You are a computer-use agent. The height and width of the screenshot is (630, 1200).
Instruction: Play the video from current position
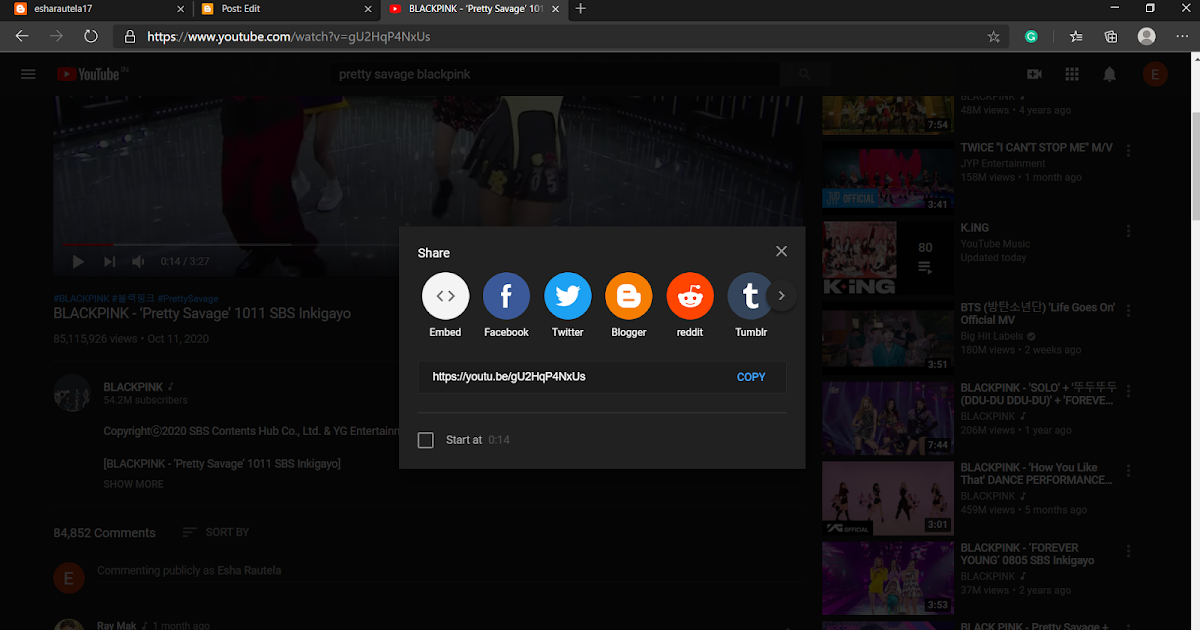pos(77,261)
